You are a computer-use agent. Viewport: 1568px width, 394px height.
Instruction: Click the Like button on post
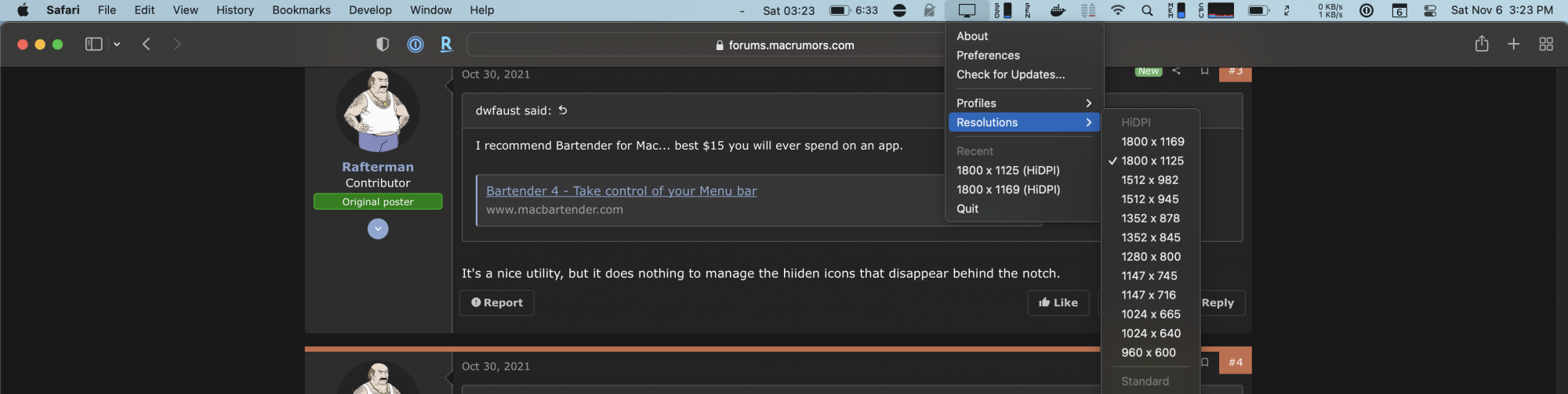1058,303
